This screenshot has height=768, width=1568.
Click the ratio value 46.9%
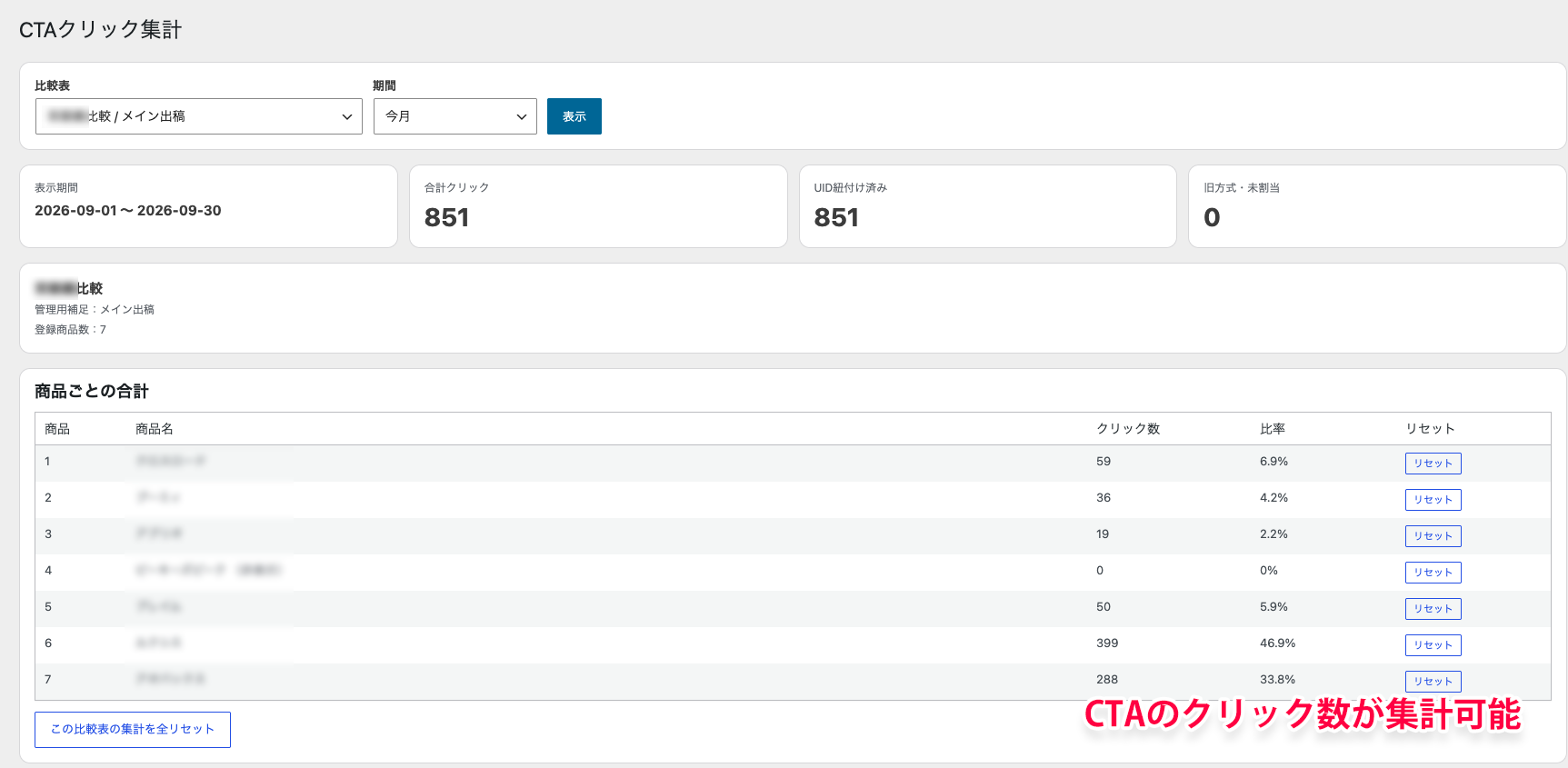click(1278, 643)
